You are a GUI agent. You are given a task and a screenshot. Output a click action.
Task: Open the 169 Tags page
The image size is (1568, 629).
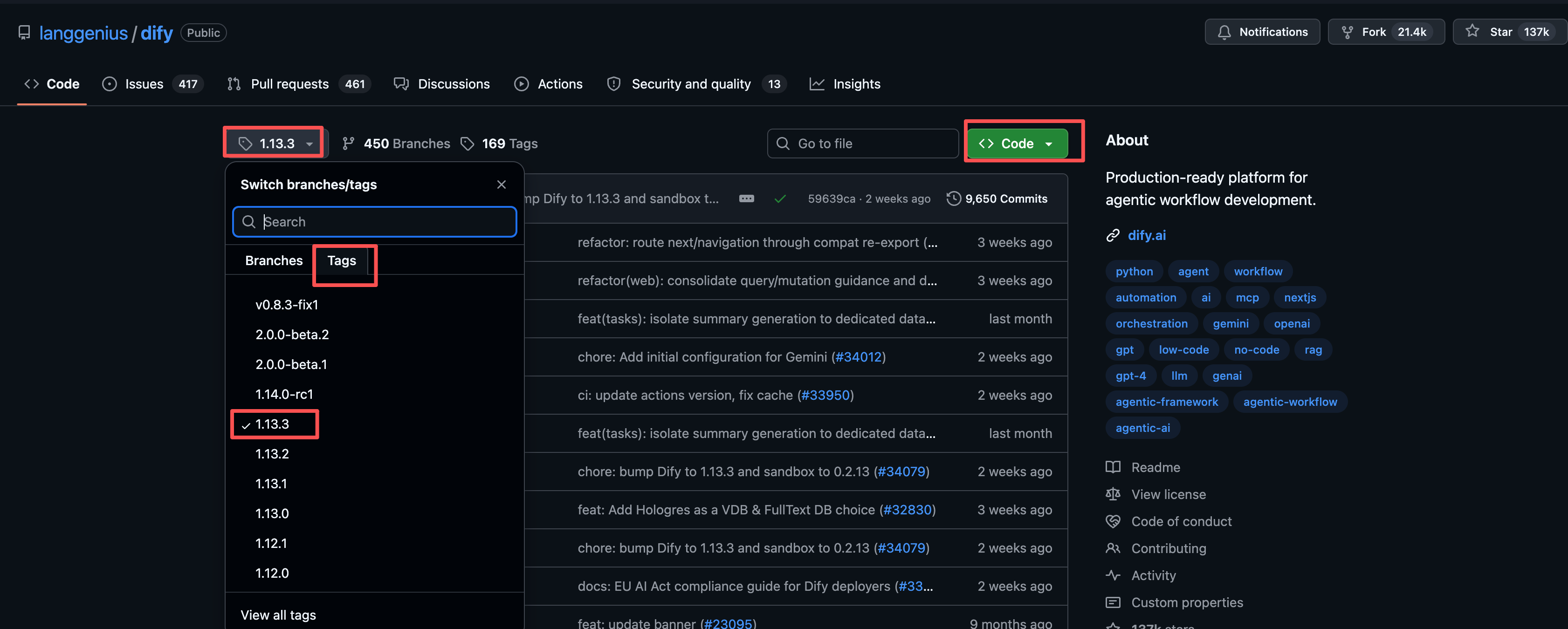coord(499,144)
